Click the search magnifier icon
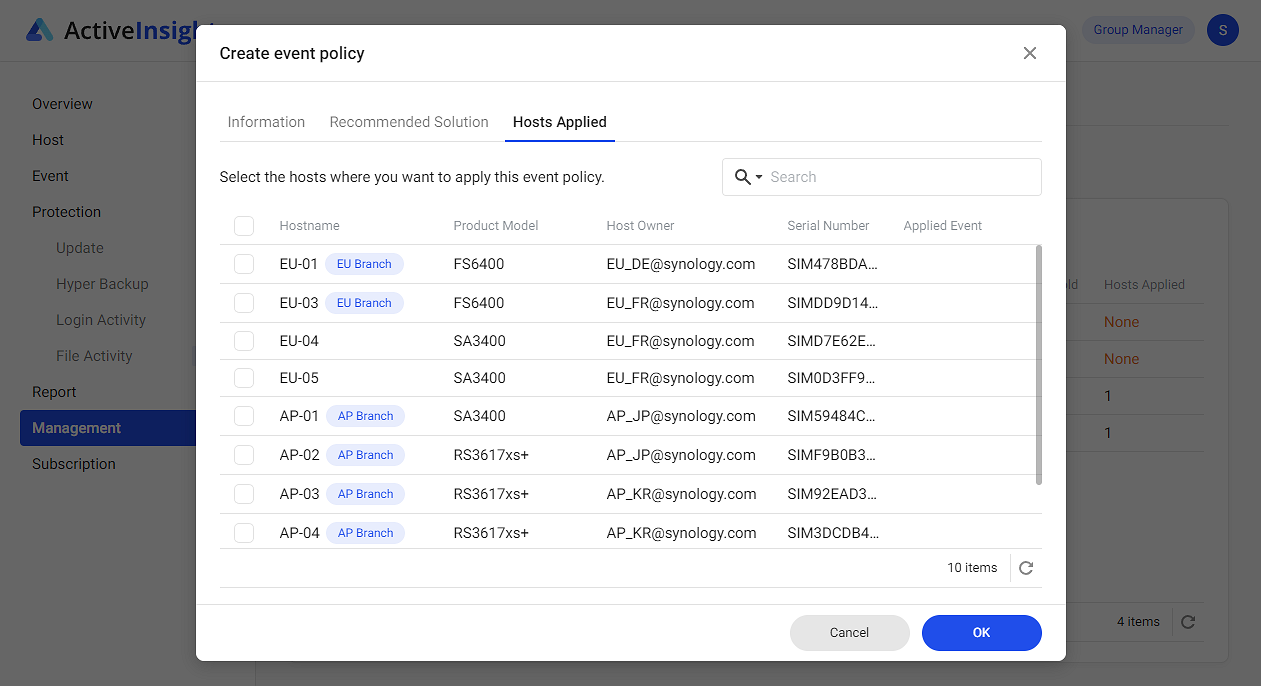The height and width of the screenshot is (686, 1261). pos(740,176)
